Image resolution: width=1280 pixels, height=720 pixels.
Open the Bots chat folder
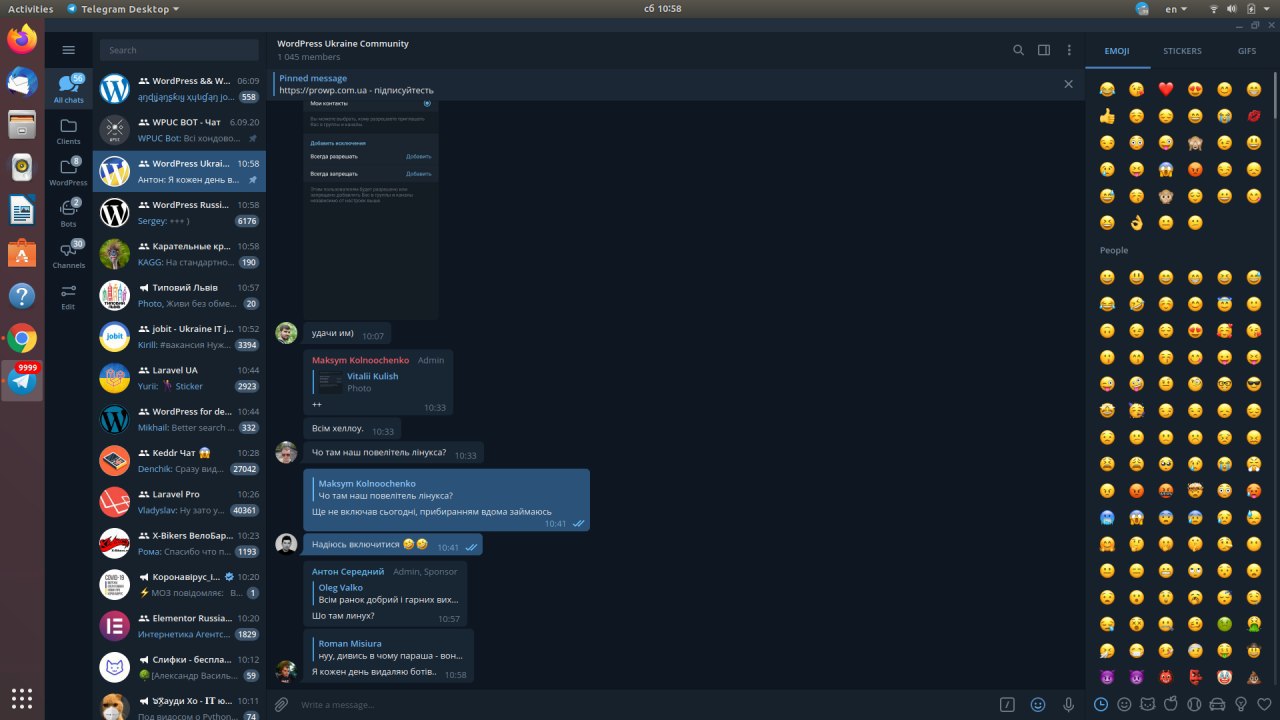(68, 213)
